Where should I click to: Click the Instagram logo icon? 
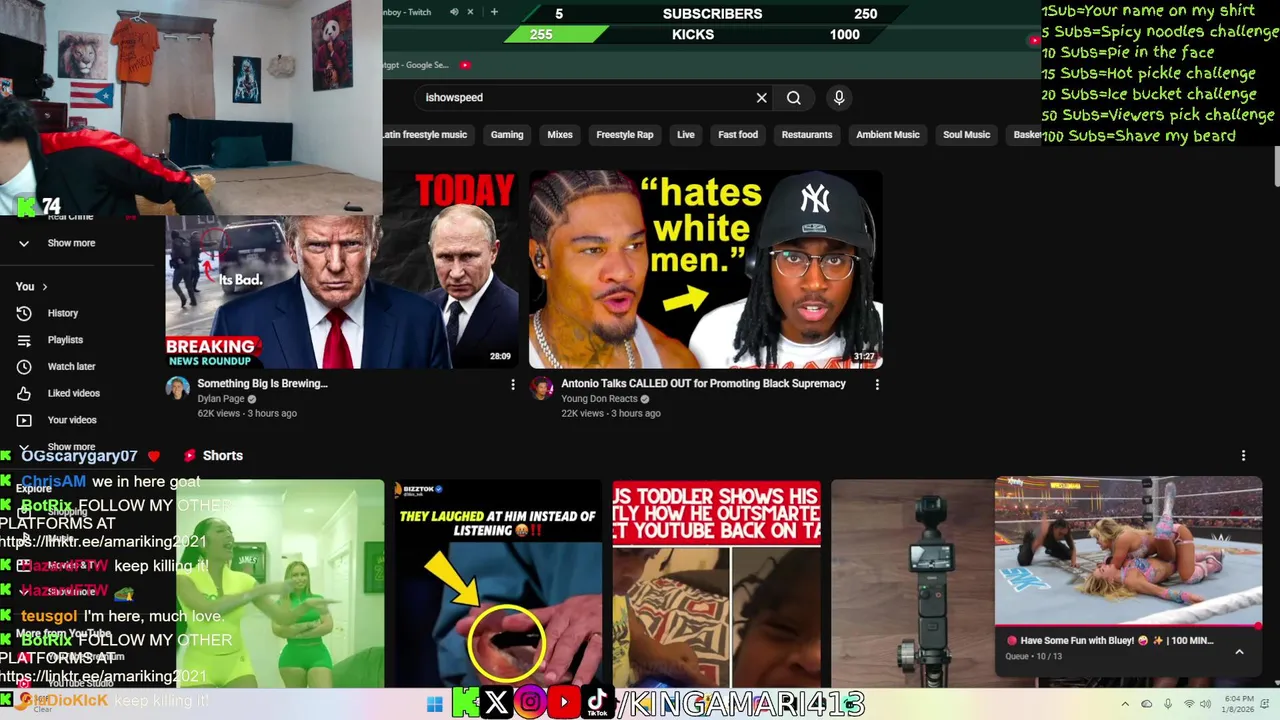pos(530,703)
